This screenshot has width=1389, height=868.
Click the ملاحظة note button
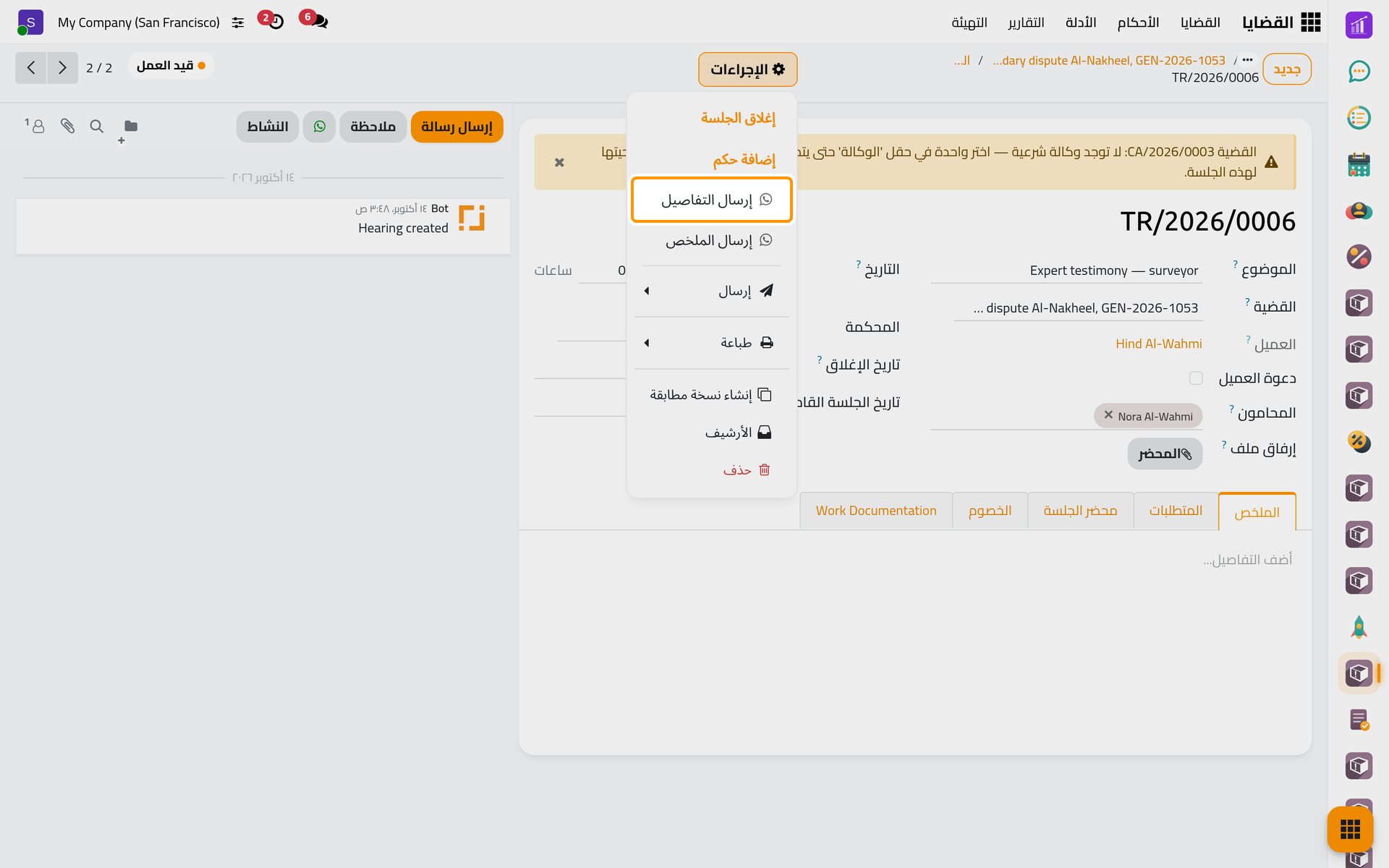pyautogui.click(x=373, y=127)
